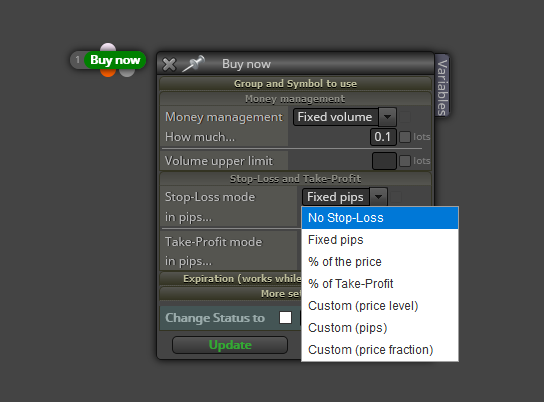
Task: Select the green Buy now block
Action: pyautogui.click(x=115, y=60)
